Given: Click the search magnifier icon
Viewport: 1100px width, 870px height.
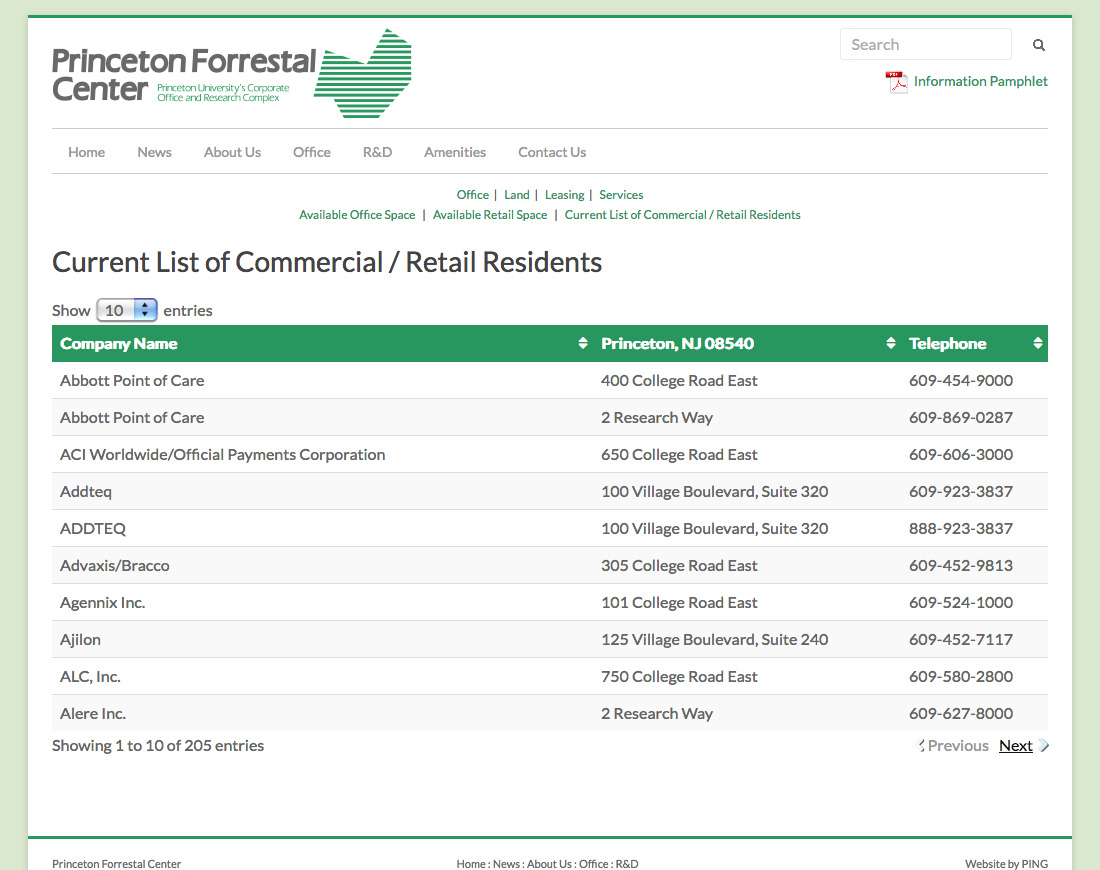Looking at the screenshot, I should point(1039,45).
